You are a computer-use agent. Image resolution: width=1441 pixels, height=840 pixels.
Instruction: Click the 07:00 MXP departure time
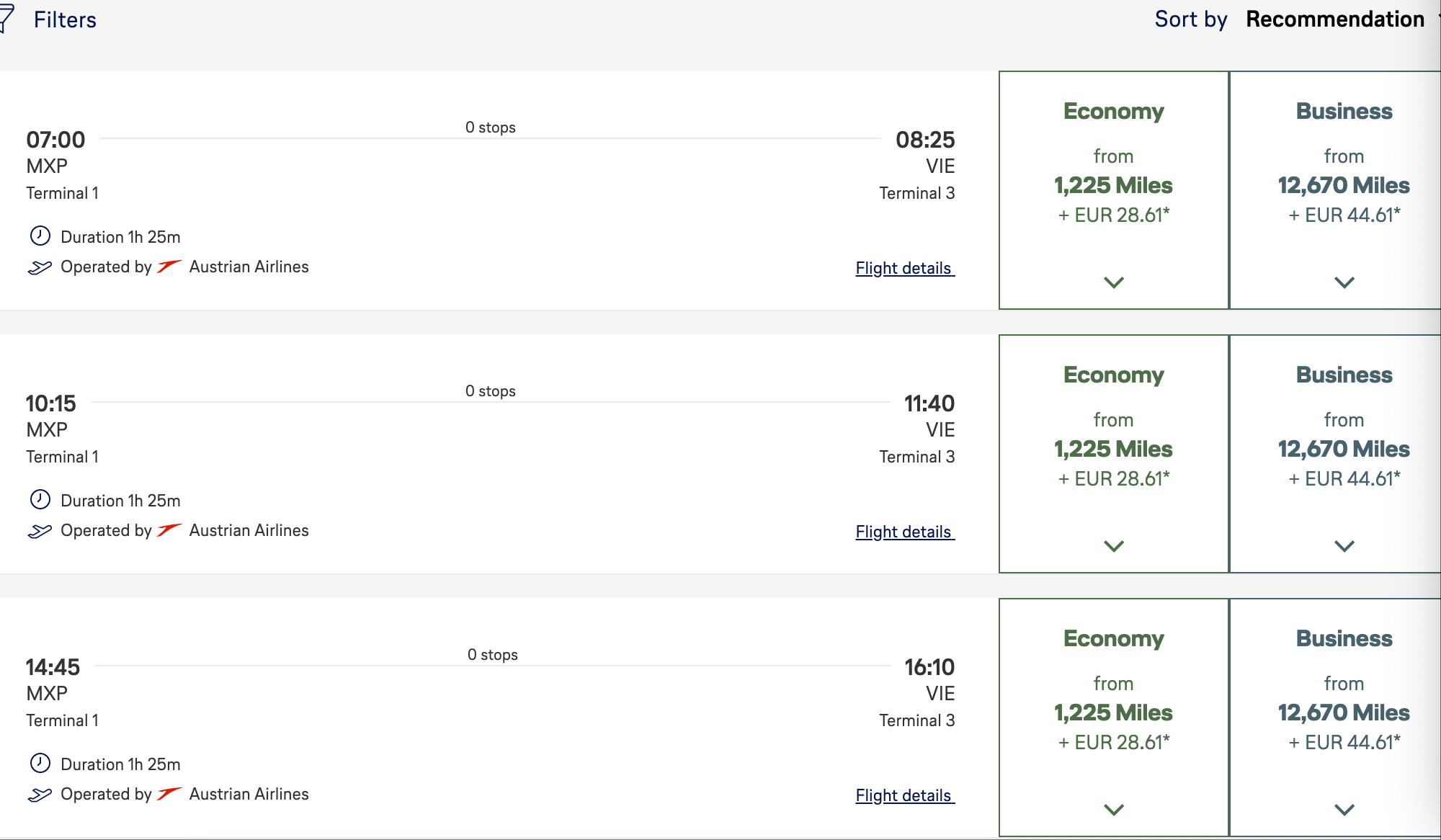coord(55,140)
